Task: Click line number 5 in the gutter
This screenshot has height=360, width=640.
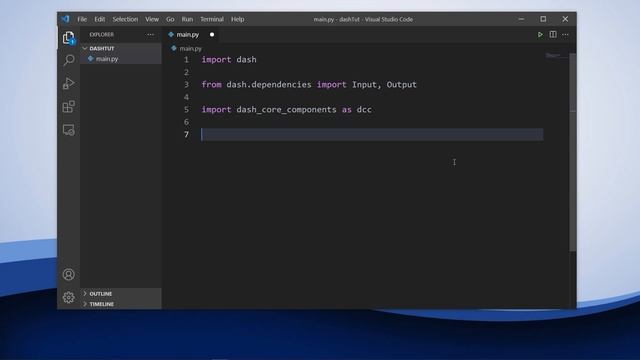Action: (x=187, y=109)
